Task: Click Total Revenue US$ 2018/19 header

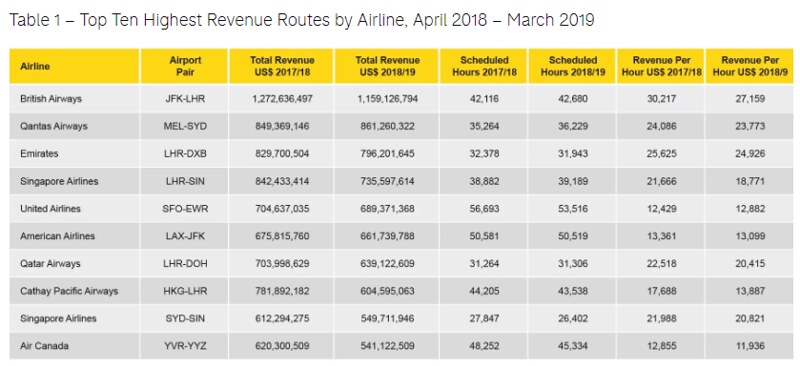Action: (x=387, y=66)
